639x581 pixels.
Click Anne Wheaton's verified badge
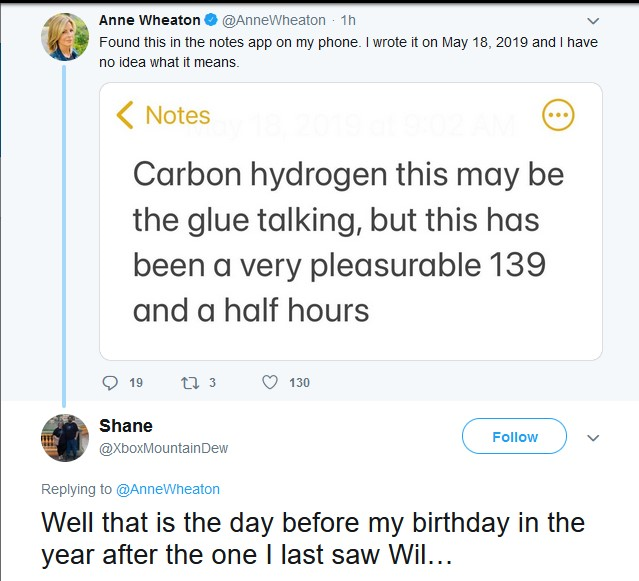(x=212, y=20)
